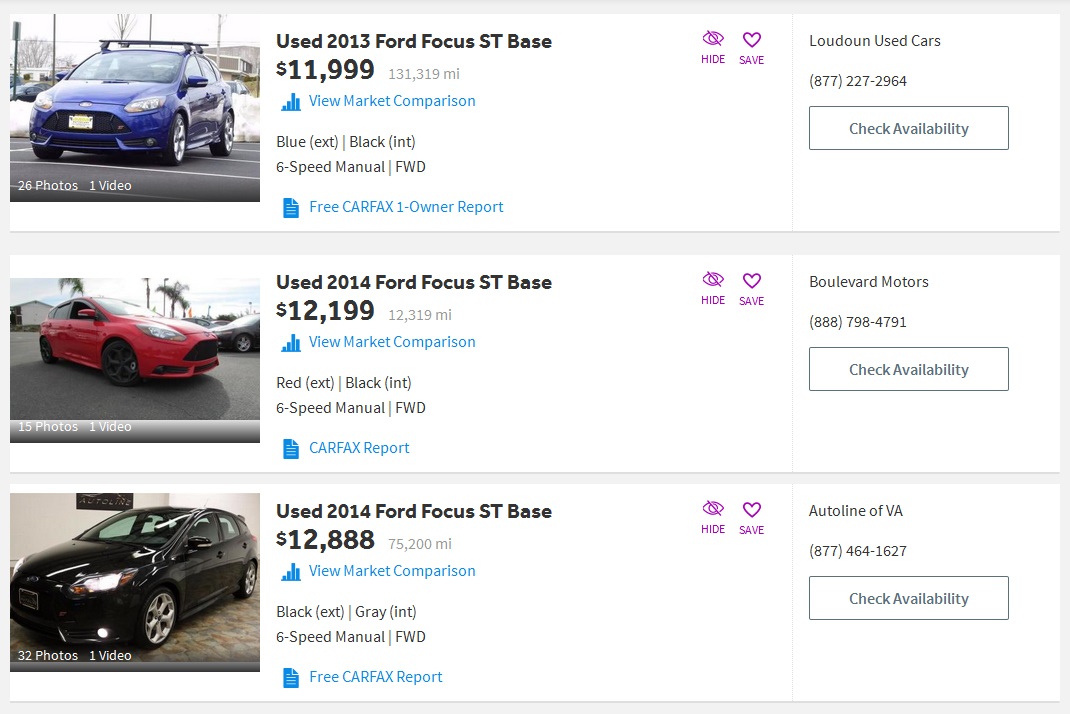
Task: Click bar chart icon for $12,888 Focus
Action: pyautogui.click(x=291, y=572)
